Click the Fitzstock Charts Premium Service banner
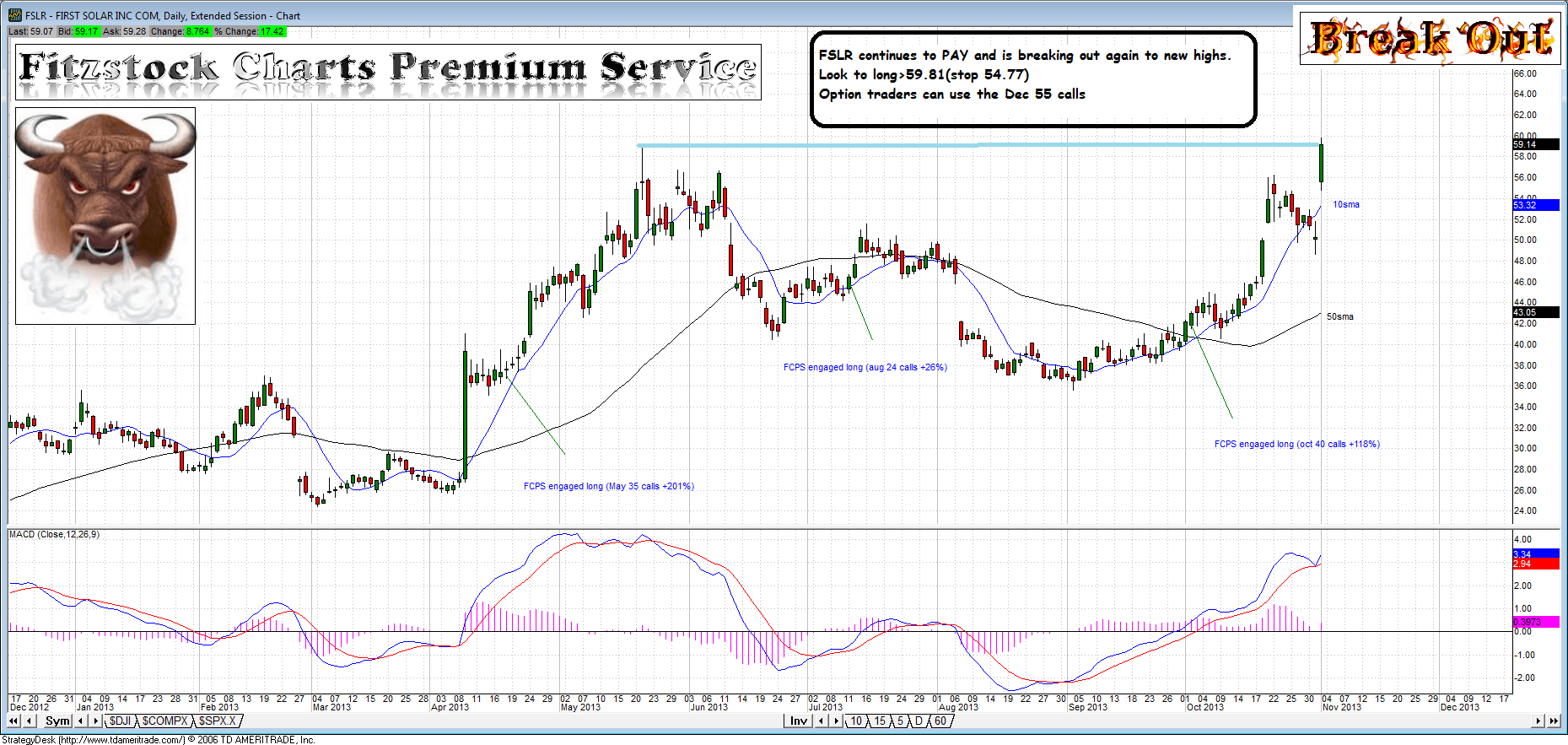Viewport: 1568px width, 745px height. click(x=388, y=72)
